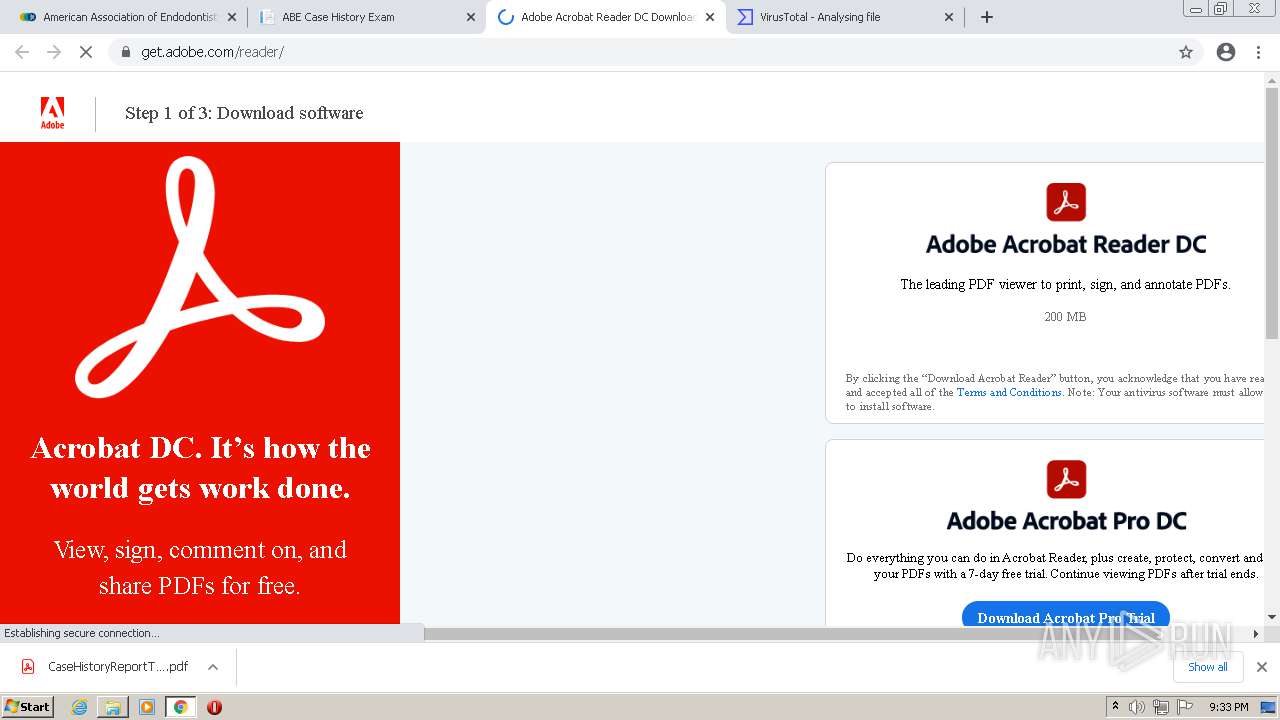Open the Windows Start menu

28,706
